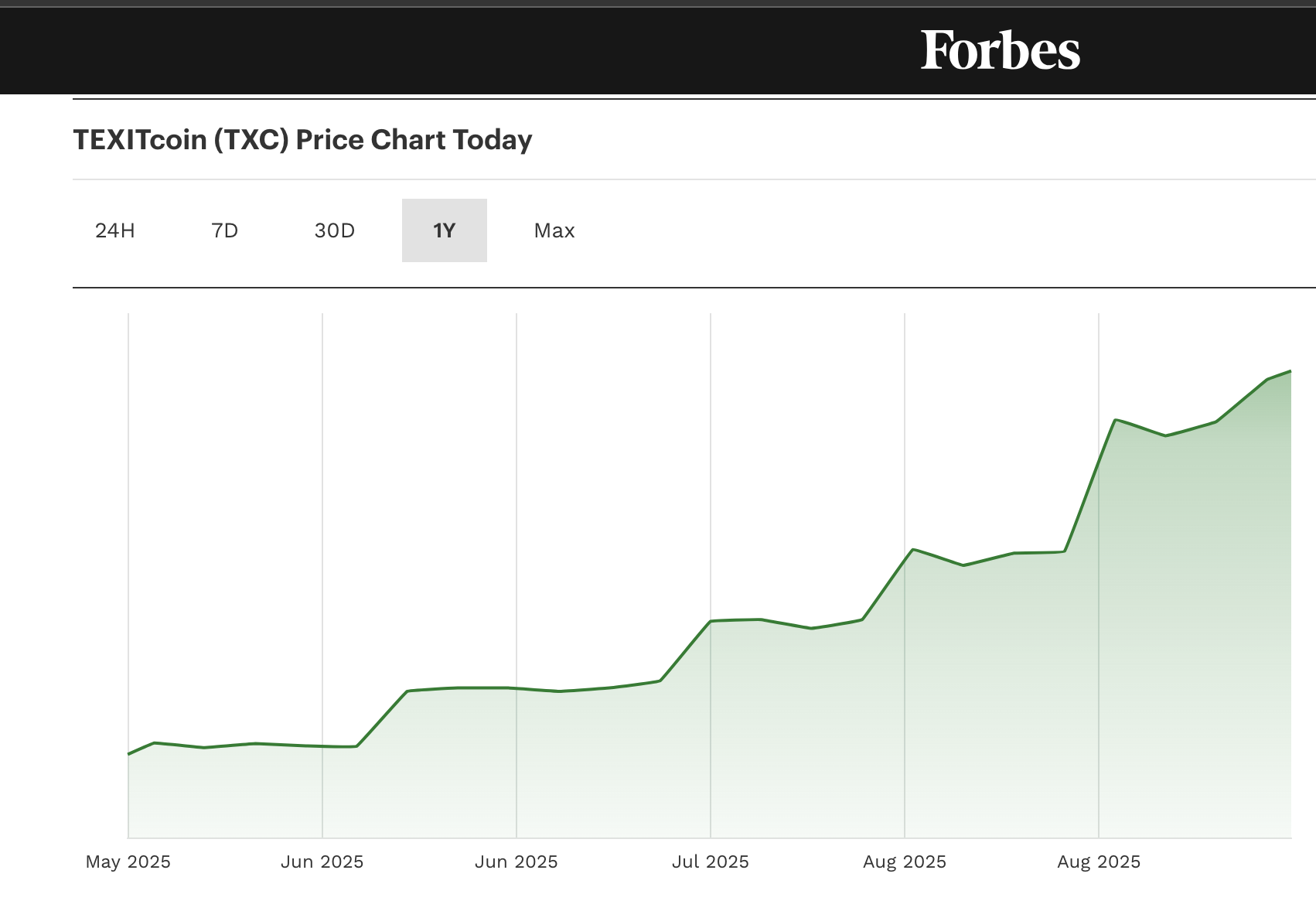
Task: Click the line where it crosses the Jul 2025 gridline
Action: click(711, 621)
